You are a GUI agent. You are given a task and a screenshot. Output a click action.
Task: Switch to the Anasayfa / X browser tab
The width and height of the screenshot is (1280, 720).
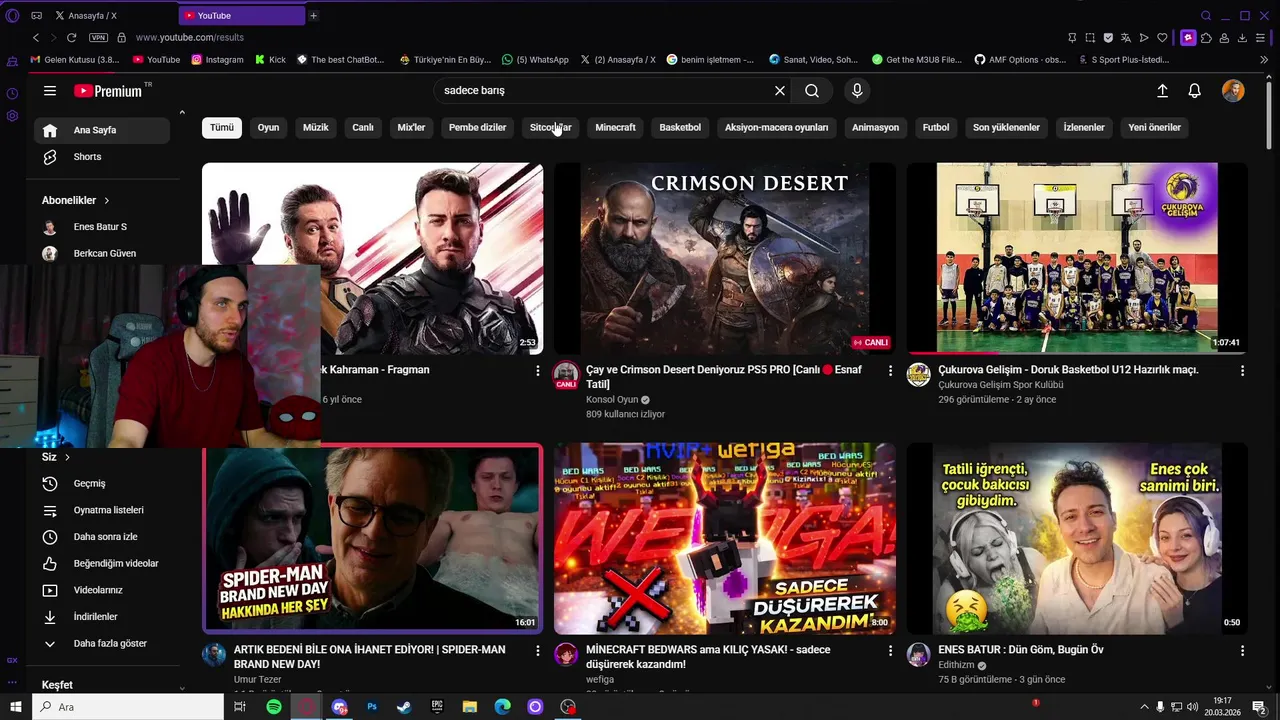click(x=110, y=15)
